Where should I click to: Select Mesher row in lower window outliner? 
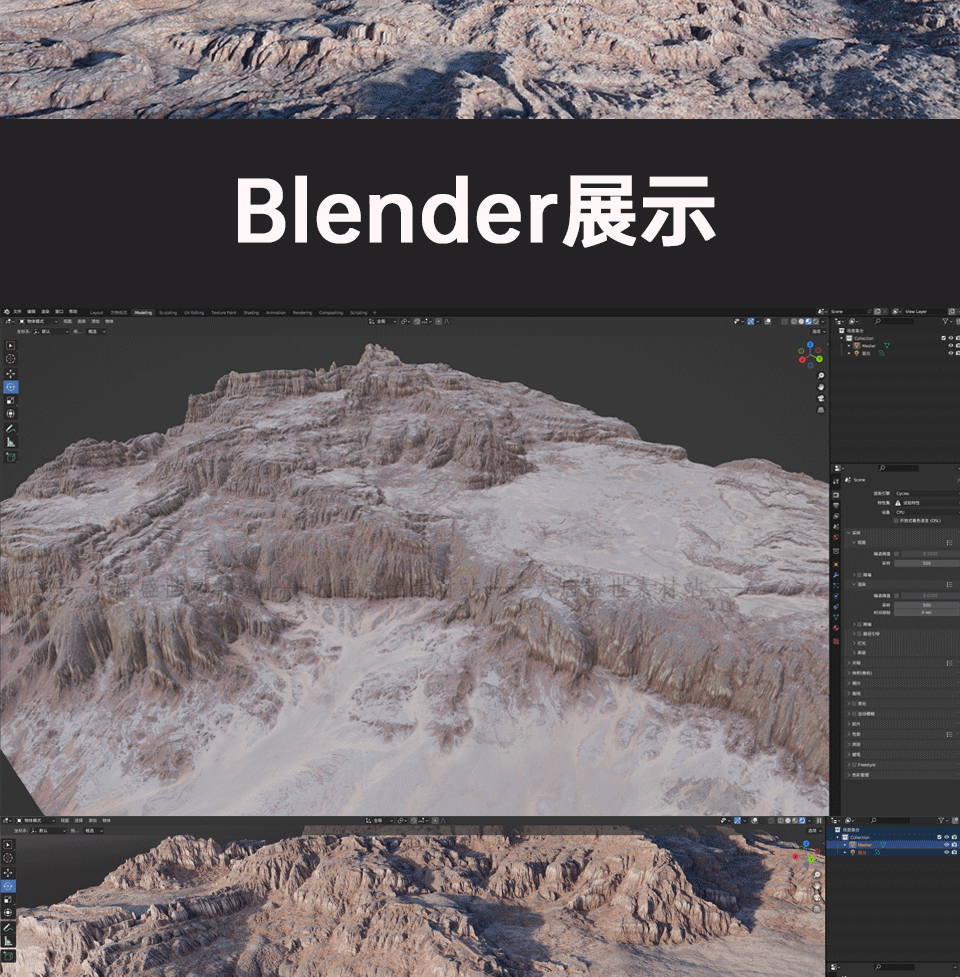click(x=892, y=845)
